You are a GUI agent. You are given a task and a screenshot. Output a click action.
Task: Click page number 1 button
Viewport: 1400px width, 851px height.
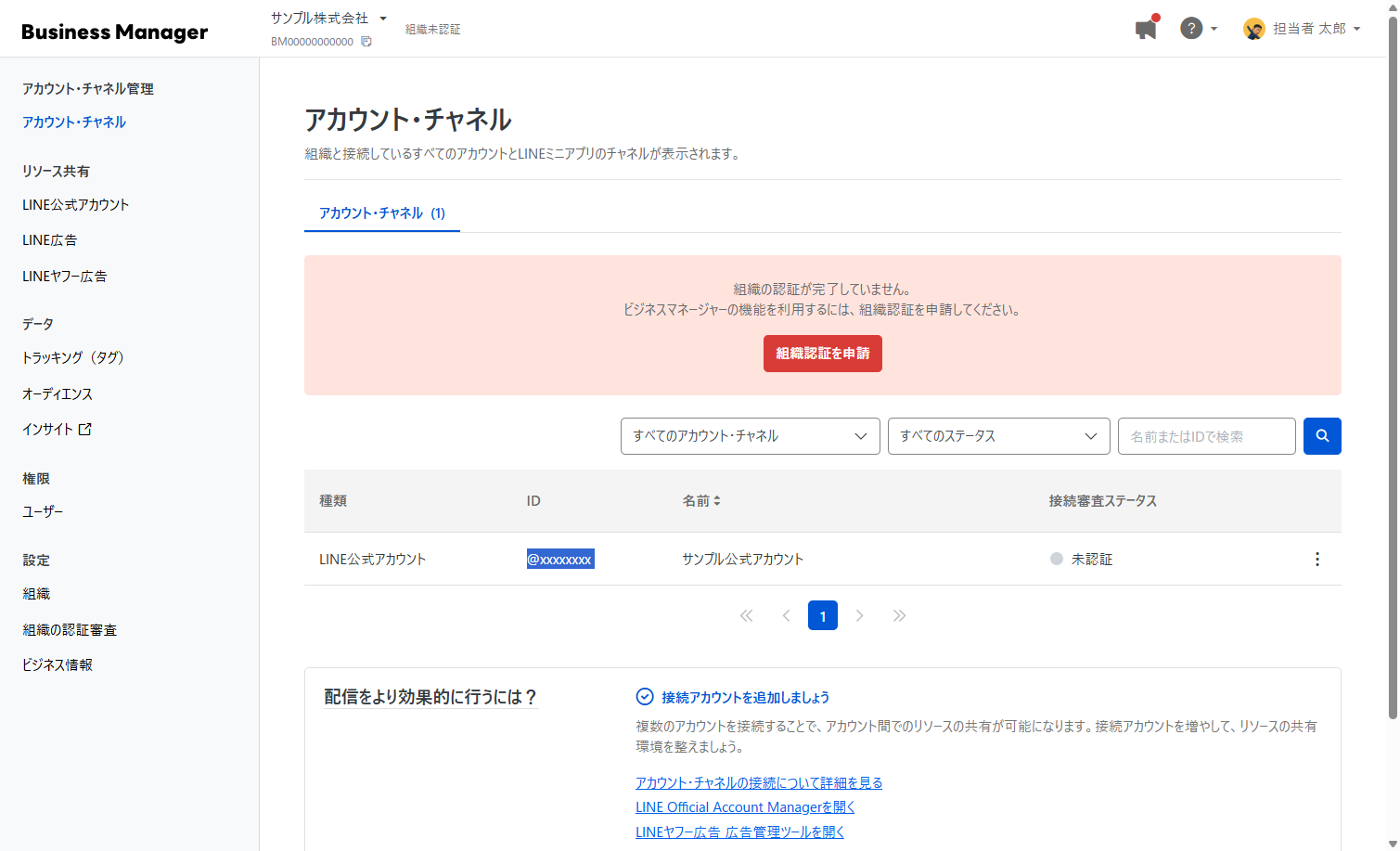(823, 616)
